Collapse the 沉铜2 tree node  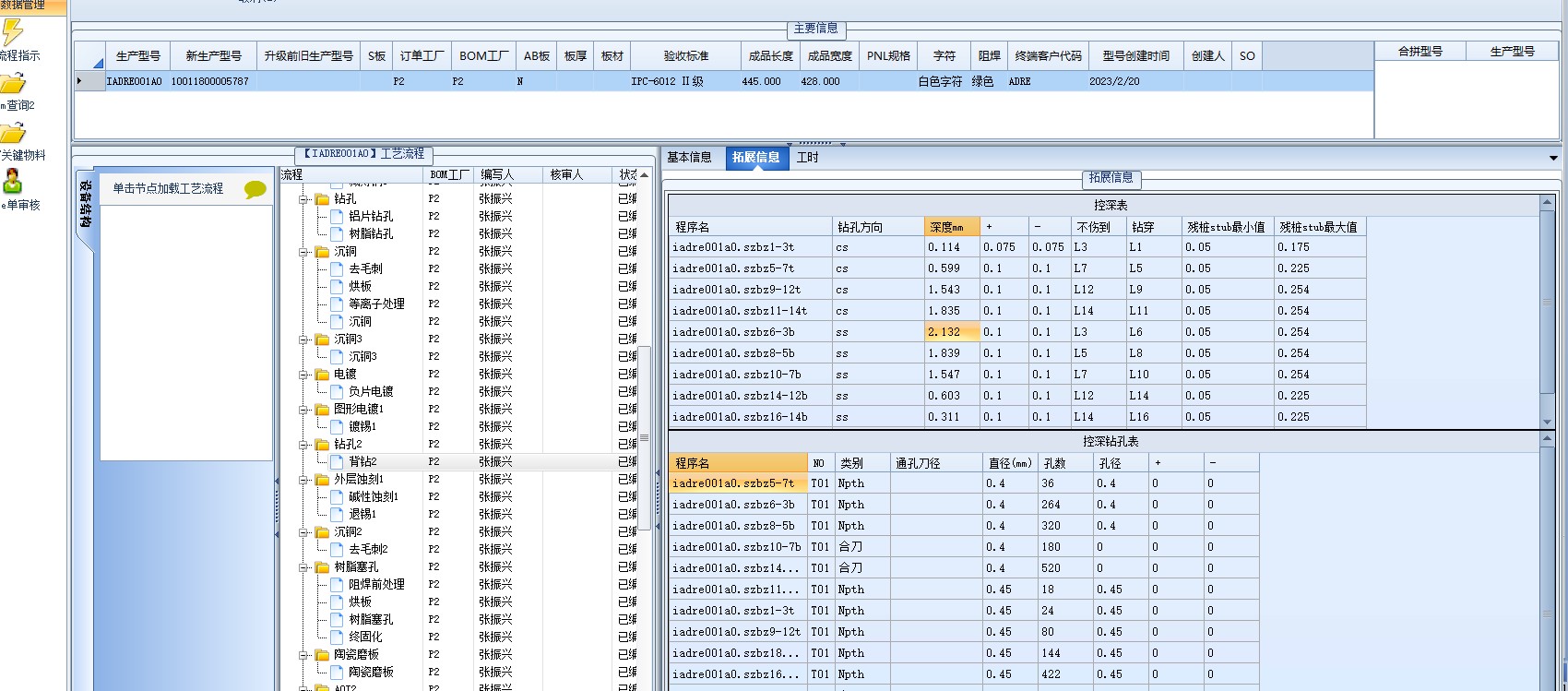pyautogui.click(x=303, y=532)
